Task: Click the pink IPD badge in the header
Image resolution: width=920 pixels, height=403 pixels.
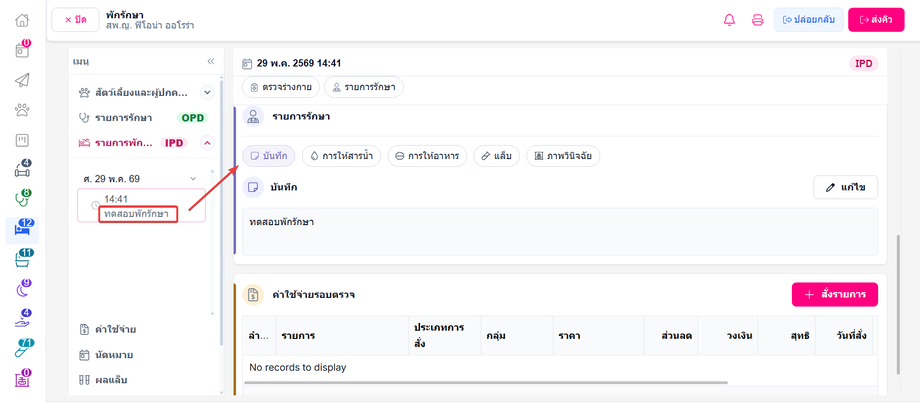Action: tap(864, 63)
